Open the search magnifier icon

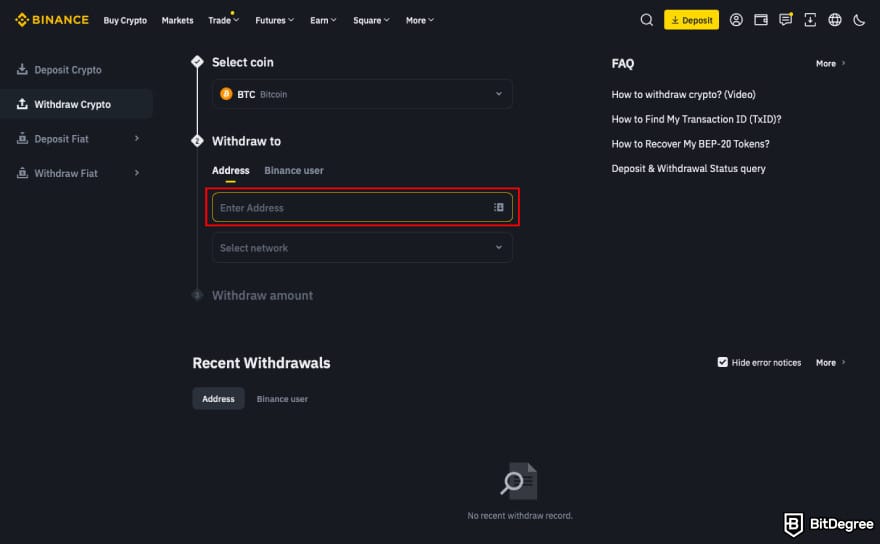coord(647,20)
